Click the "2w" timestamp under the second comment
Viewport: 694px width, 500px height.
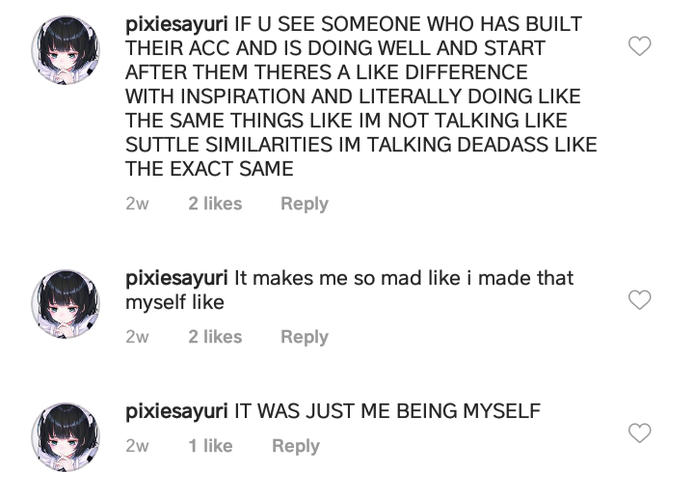coord(137,337)
